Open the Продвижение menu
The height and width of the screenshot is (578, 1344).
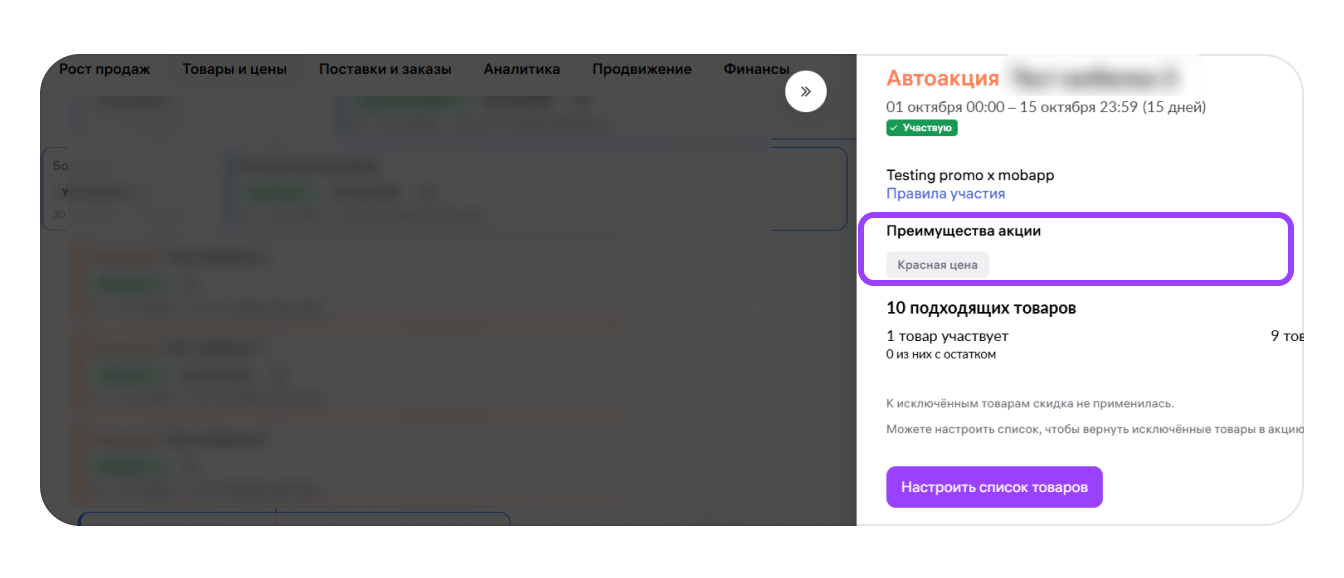click(x=642, y=69)
